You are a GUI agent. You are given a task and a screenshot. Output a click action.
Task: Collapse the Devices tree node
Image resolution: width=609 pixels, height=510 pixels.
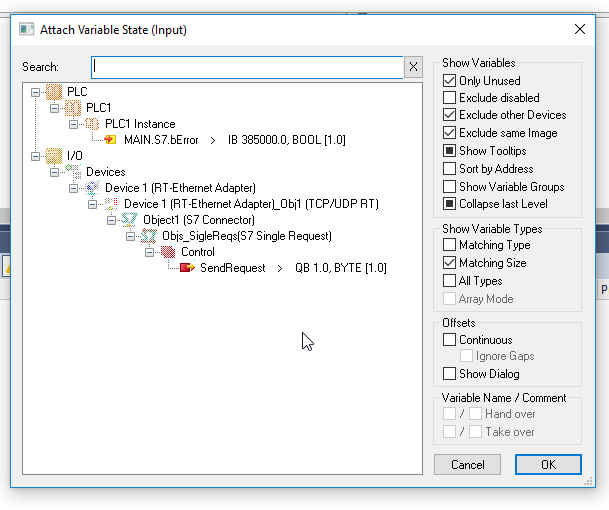coord(54,172)
